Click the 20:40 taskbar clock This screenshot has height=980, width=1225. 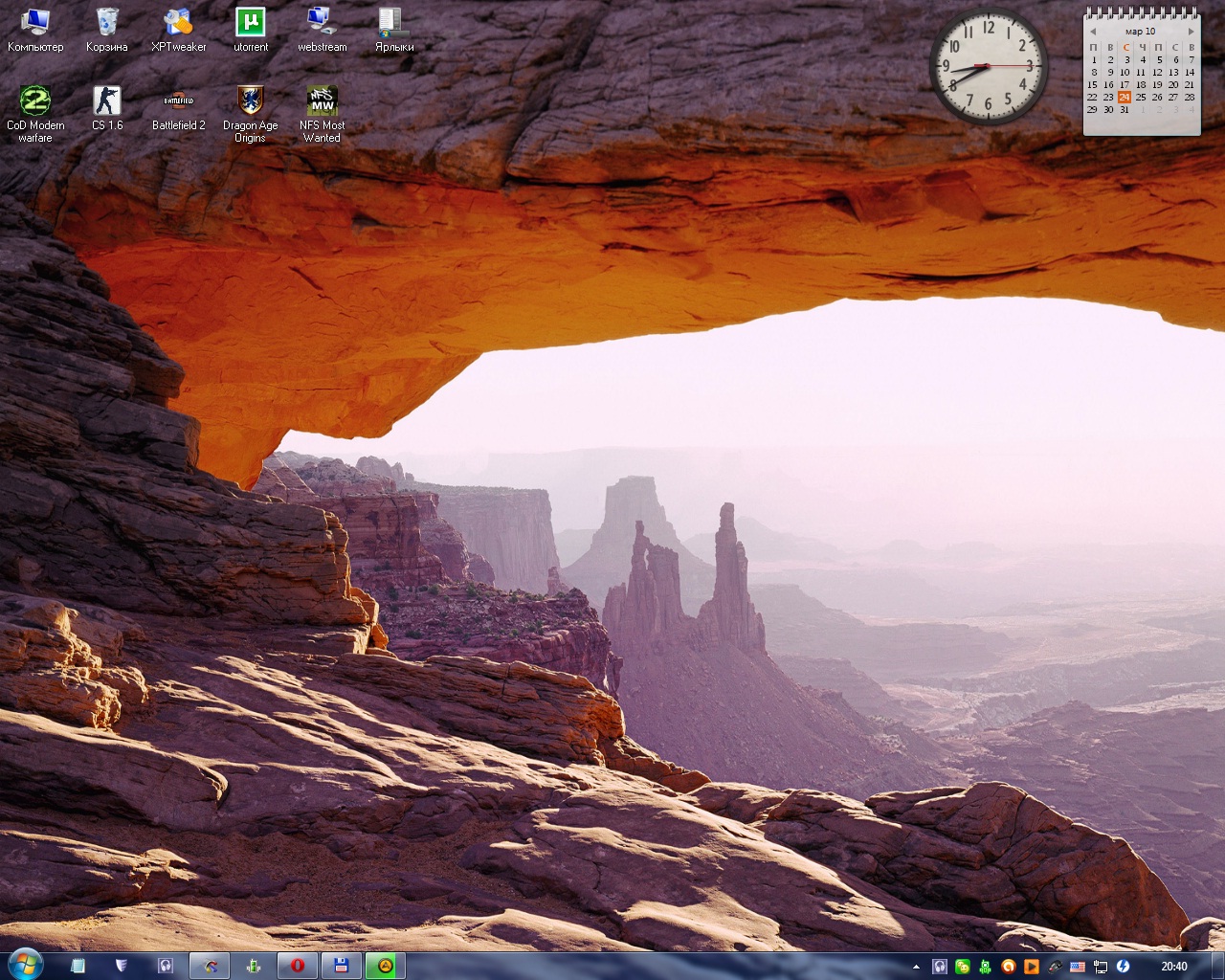pyautogui.click(x=1173, y=967)
